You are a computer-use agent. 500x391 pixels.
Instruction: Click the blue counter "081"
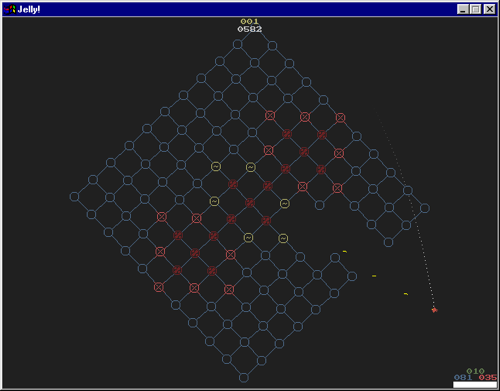[x=463, y=377]
